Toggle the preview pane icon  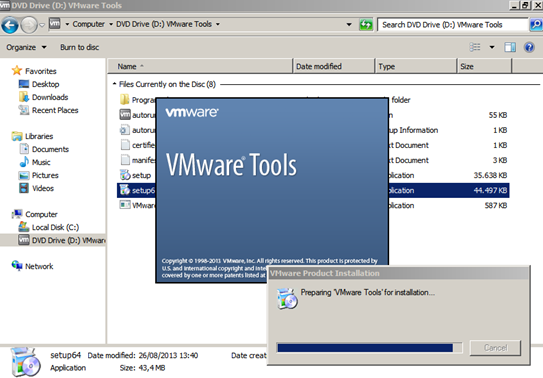click(510, 47)
